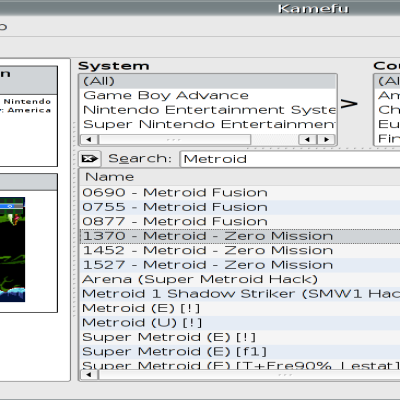Select Arena (Super Metroid Hack)

click(x=240, y=279)
